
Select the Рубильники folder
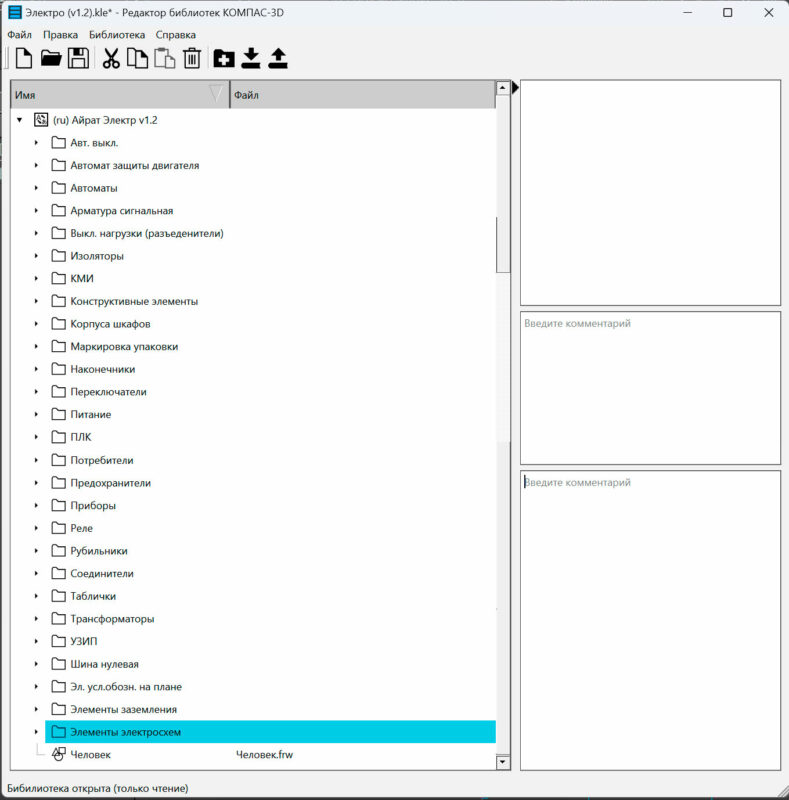pos(98,551)
